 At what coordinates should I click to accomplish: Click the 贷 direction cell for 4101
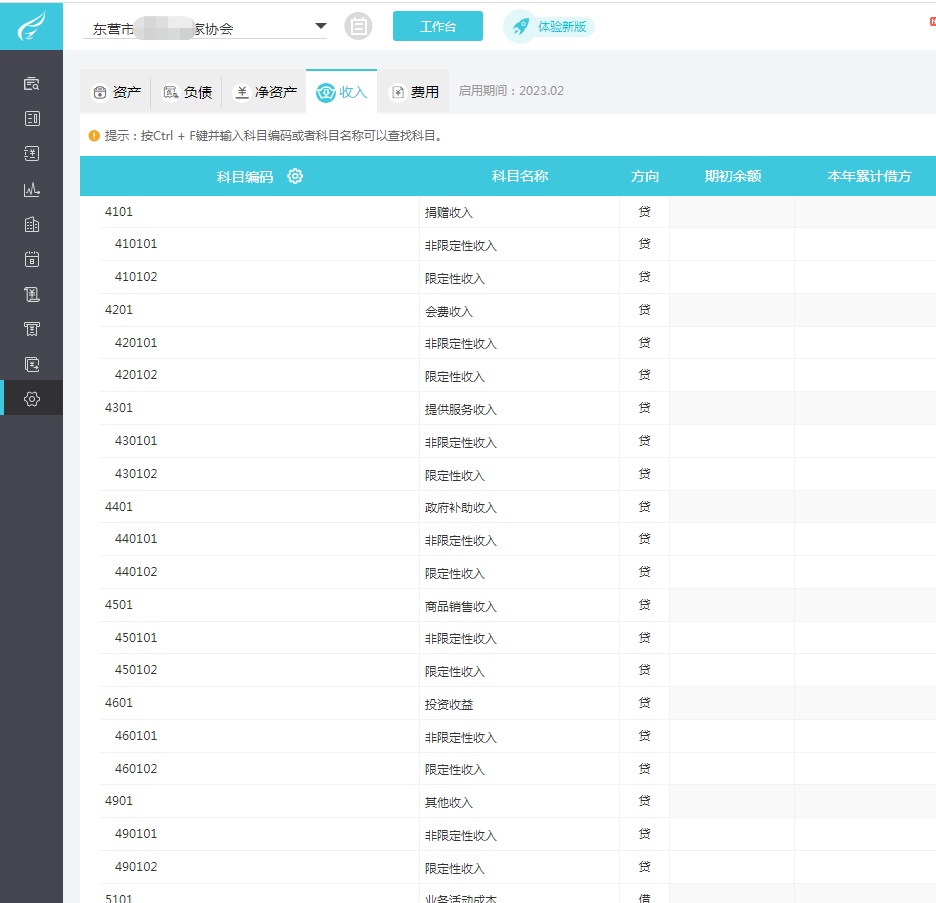tap(645, 212)
